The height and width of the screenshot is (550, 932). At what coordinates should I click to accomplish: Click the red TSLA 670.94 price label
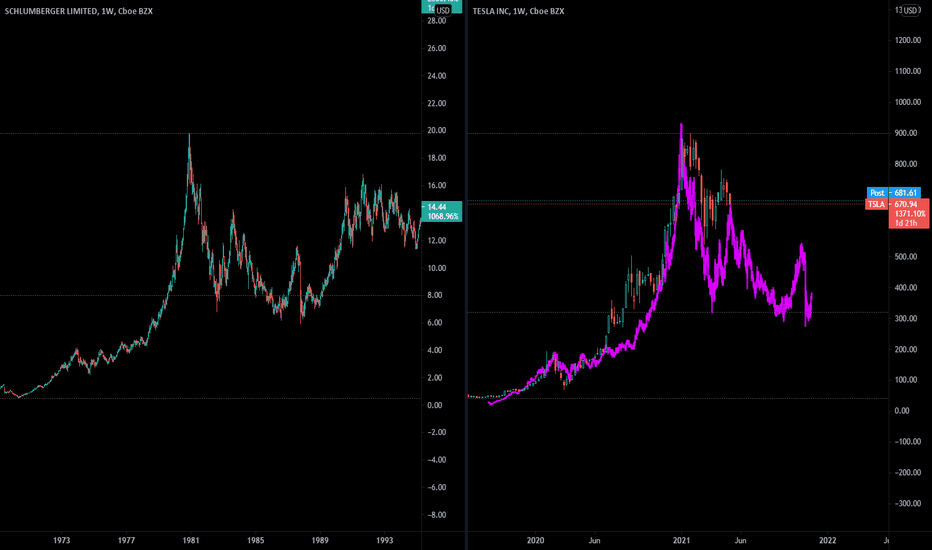(x=896, y=204)
